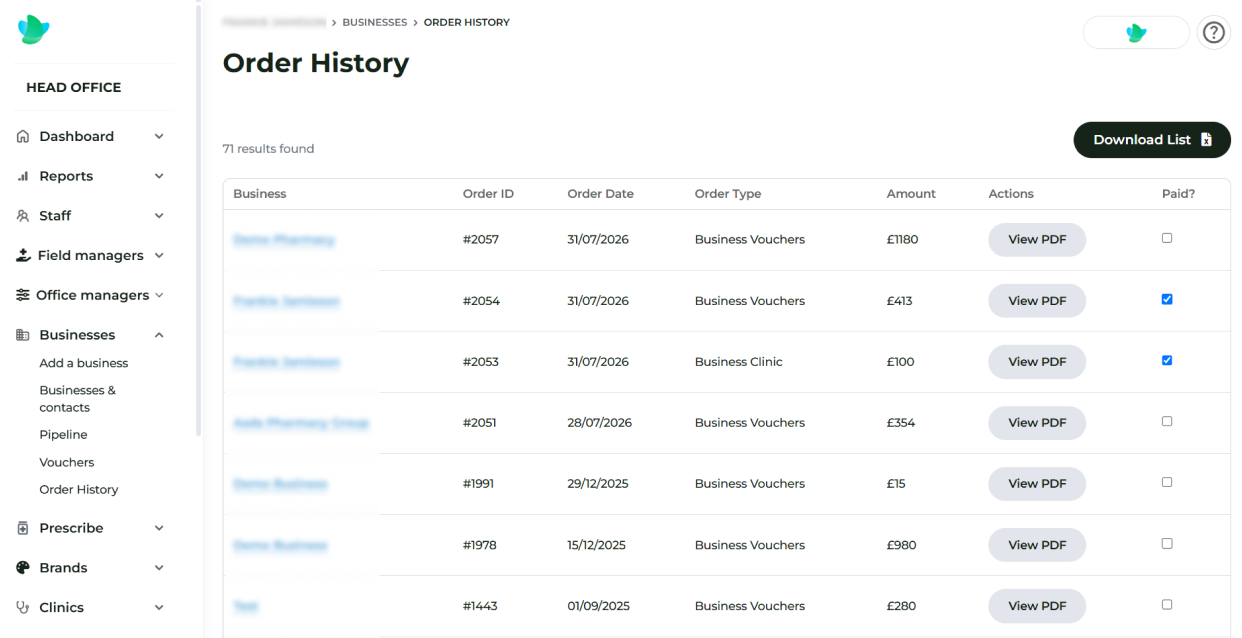View PDF for order #2054

1037,301
